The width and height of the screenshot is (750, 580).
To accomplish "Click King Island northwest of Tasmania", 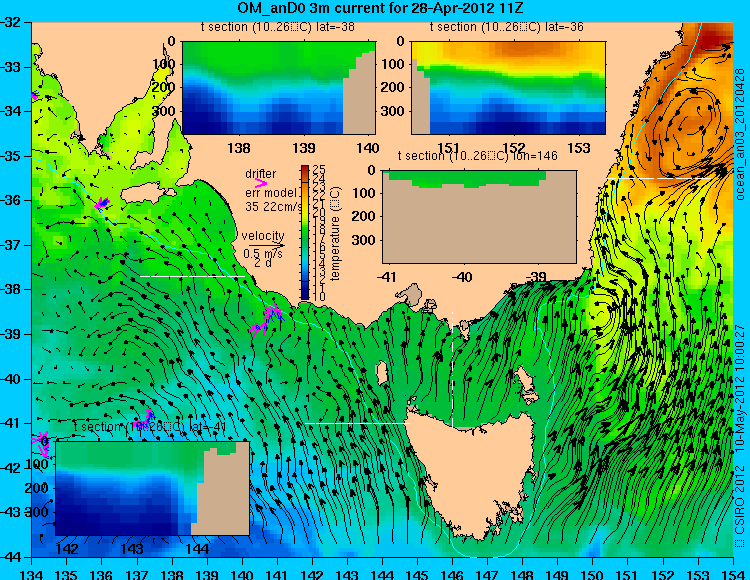I will click(x=381, y=372).
